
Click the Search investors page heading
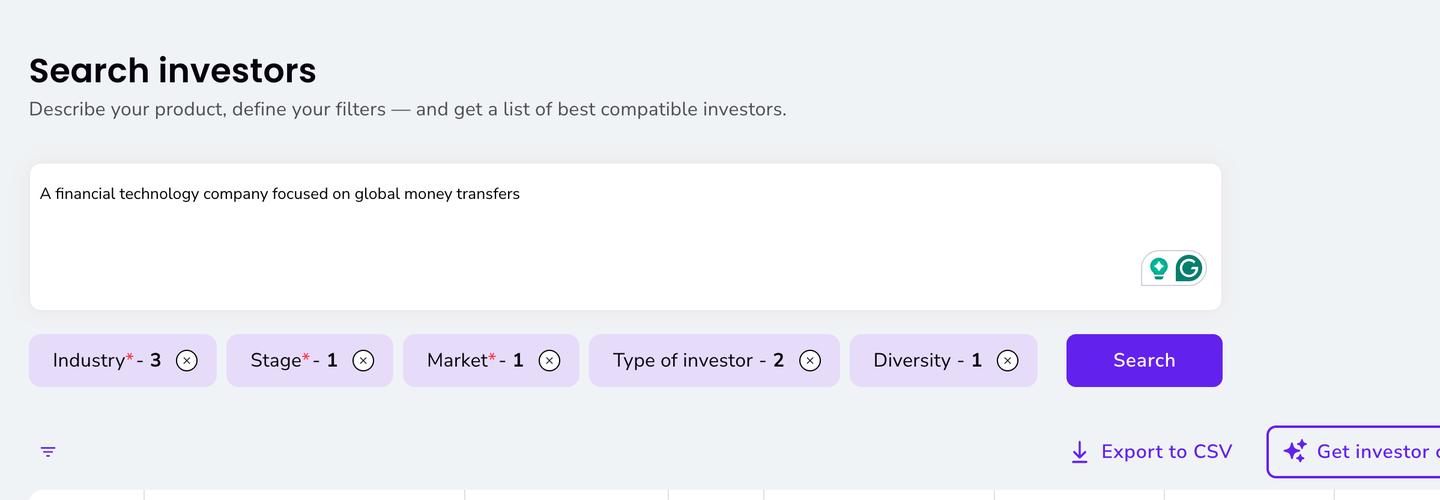point(172,71)
